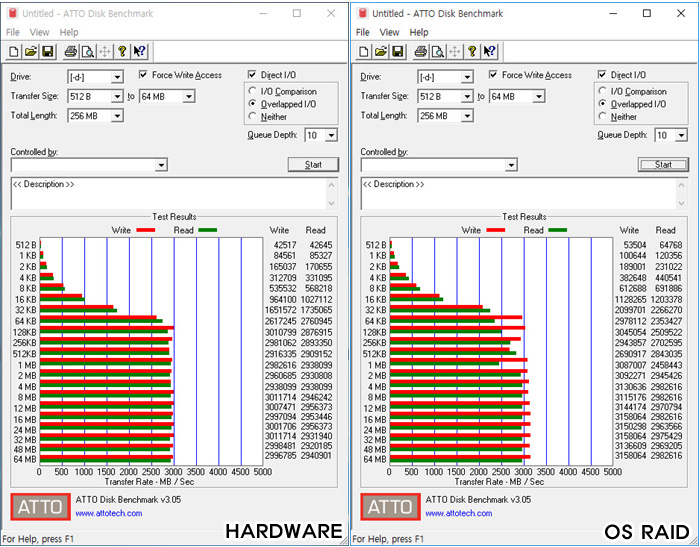Screen dimensions: 700x547
Task: Open Help menu in OS RAID window
Action: tap(419, 32)
